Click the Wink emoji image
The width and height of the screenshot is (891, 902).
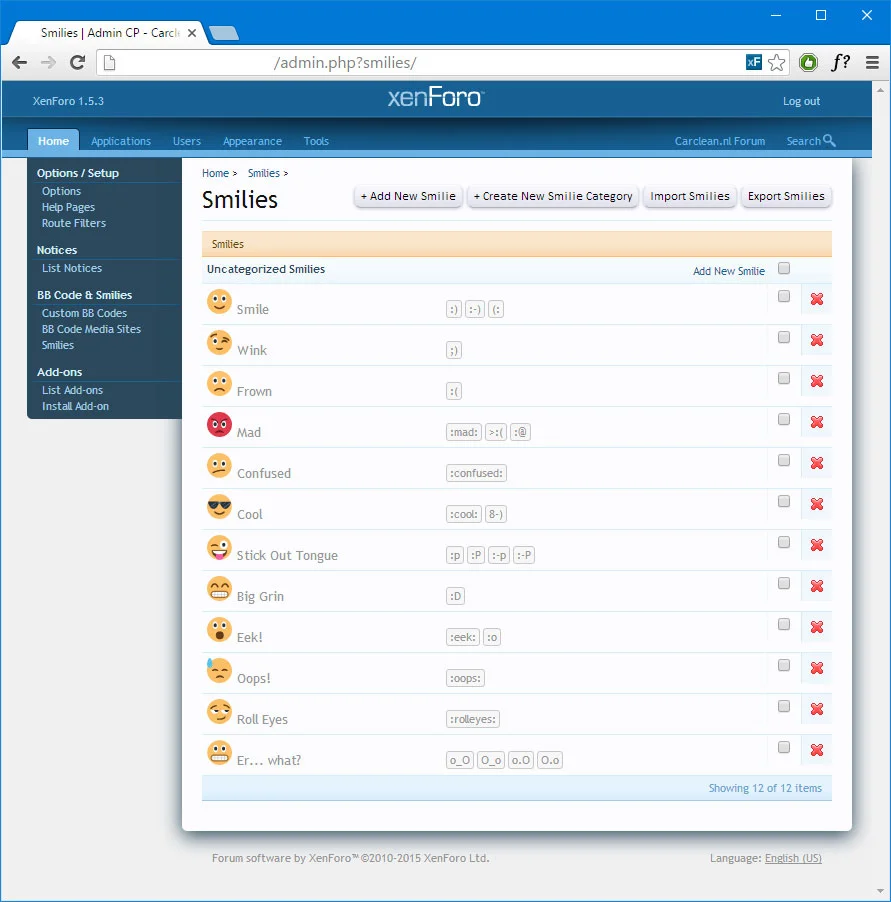[219, 342]
